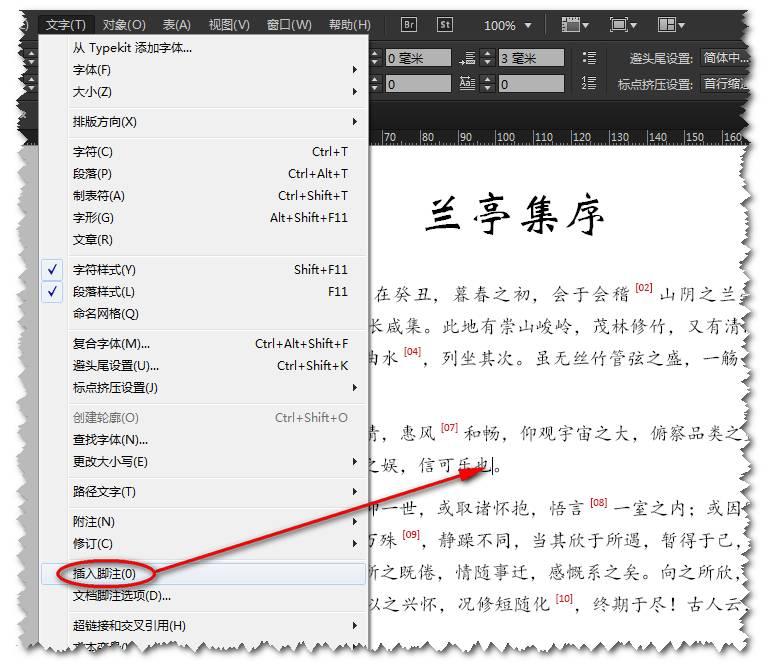Open the Adobe Stock (St) icon

pyautogui.click(x=445, y=24)
